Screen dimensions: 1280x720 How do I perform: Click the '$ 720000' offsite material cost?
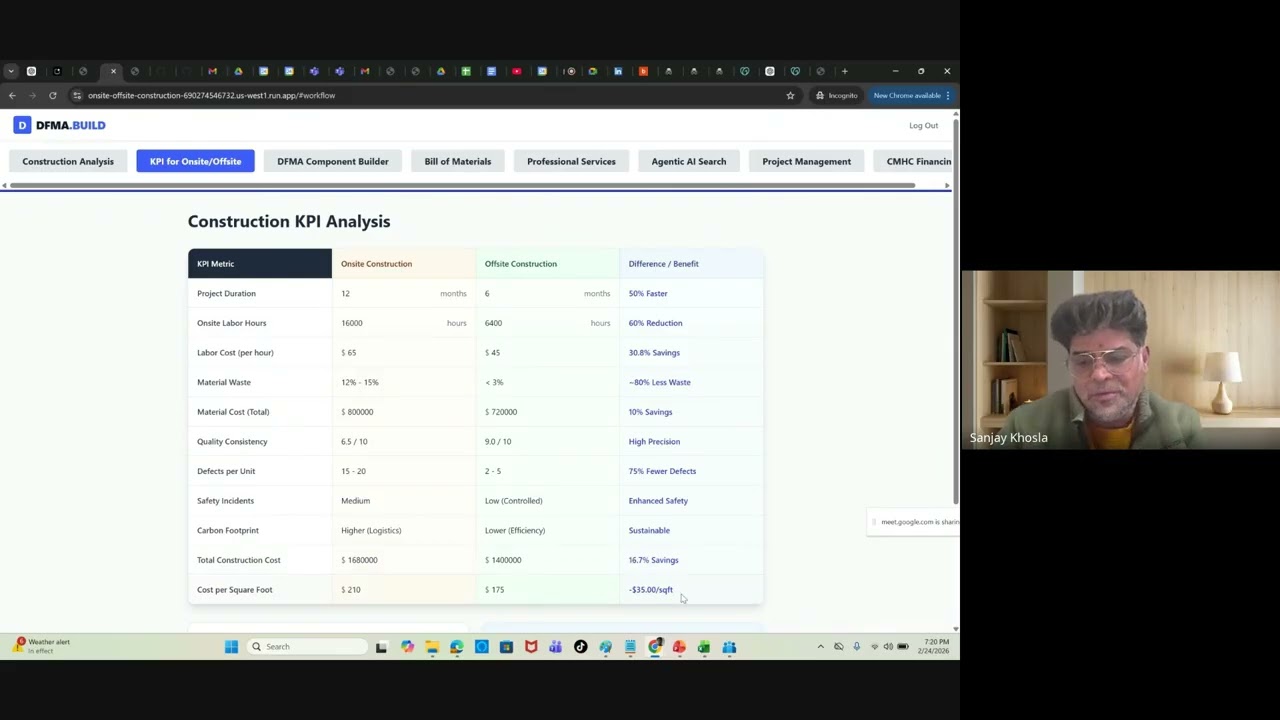point(501,412)
